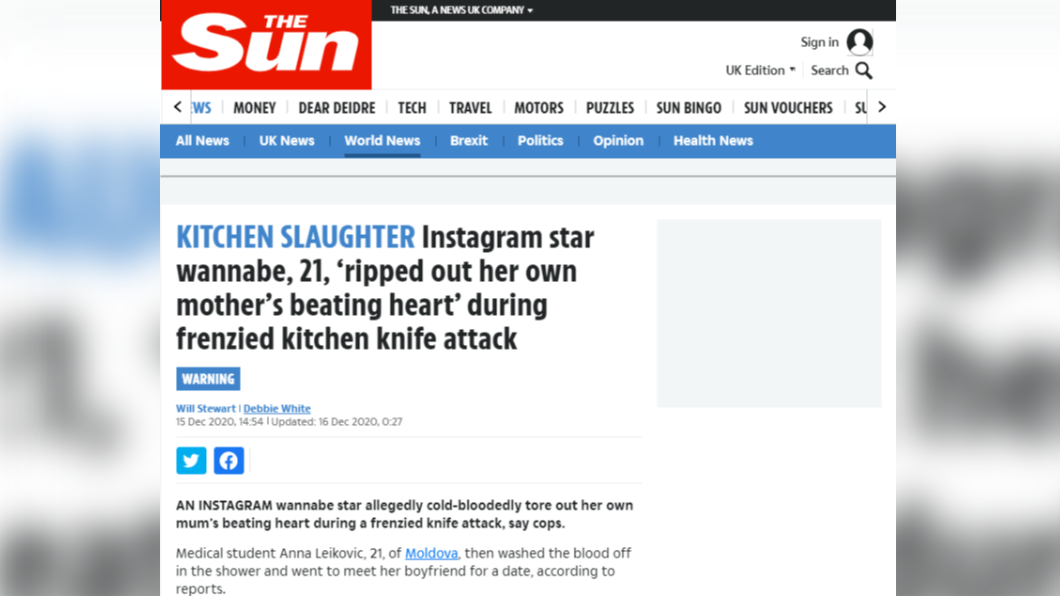Screen dimensions: 1060x596
Task: Click the blue WARNING label
Action: coord(208,379)
